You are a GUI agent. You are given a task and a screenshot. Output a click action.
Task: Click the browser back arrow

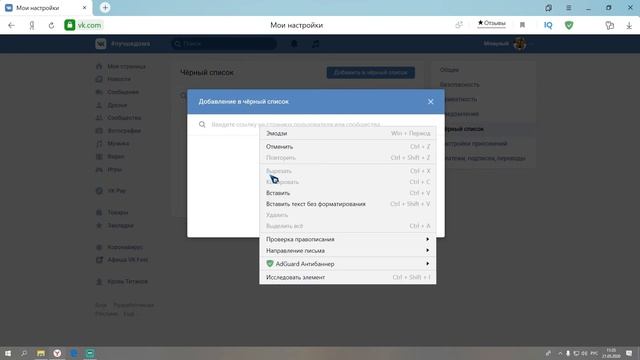click(x=11, y=25)
